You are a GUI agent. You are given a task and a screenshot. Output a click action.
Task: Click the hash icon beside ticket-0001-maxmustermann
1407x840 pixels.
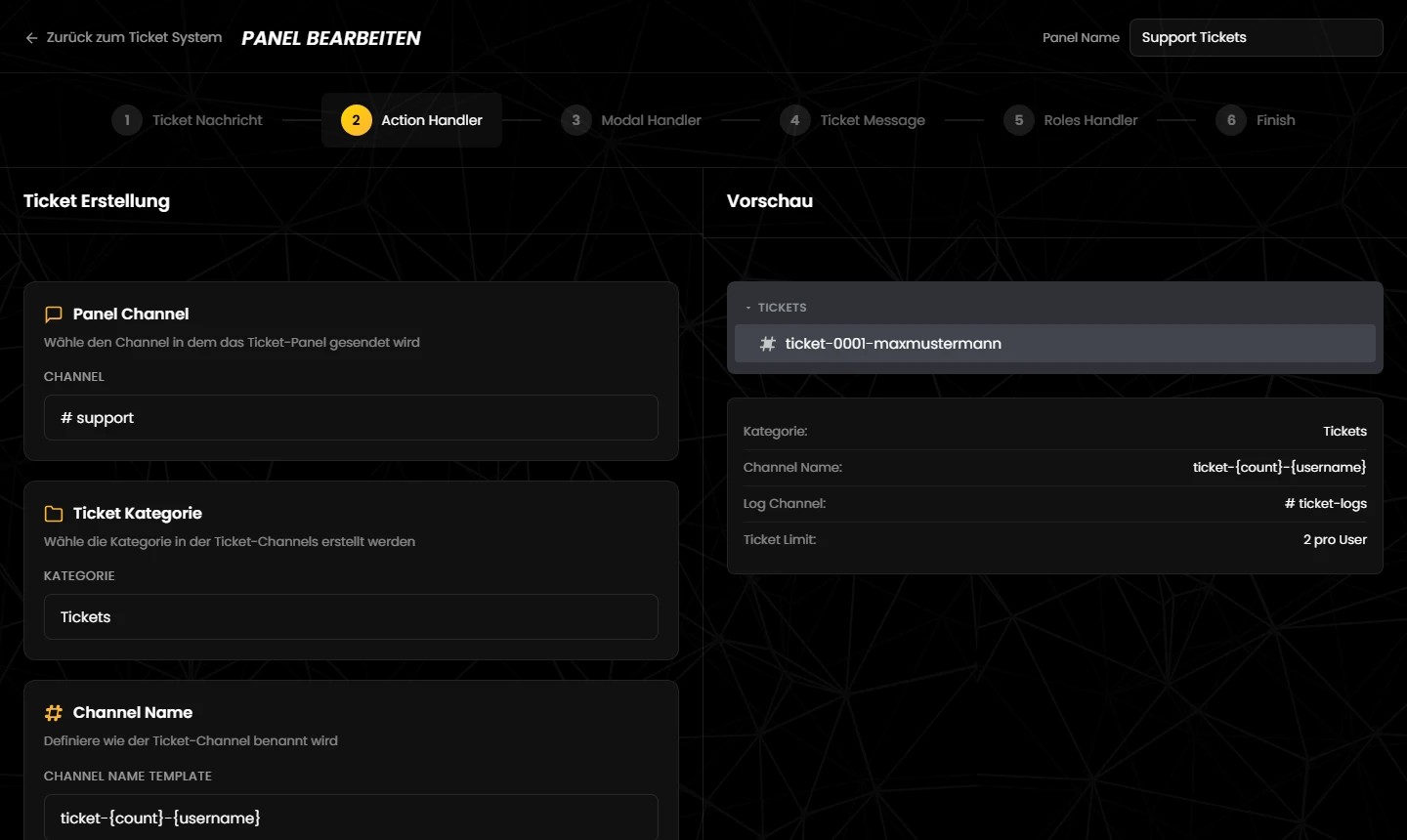tap(768, 344)
